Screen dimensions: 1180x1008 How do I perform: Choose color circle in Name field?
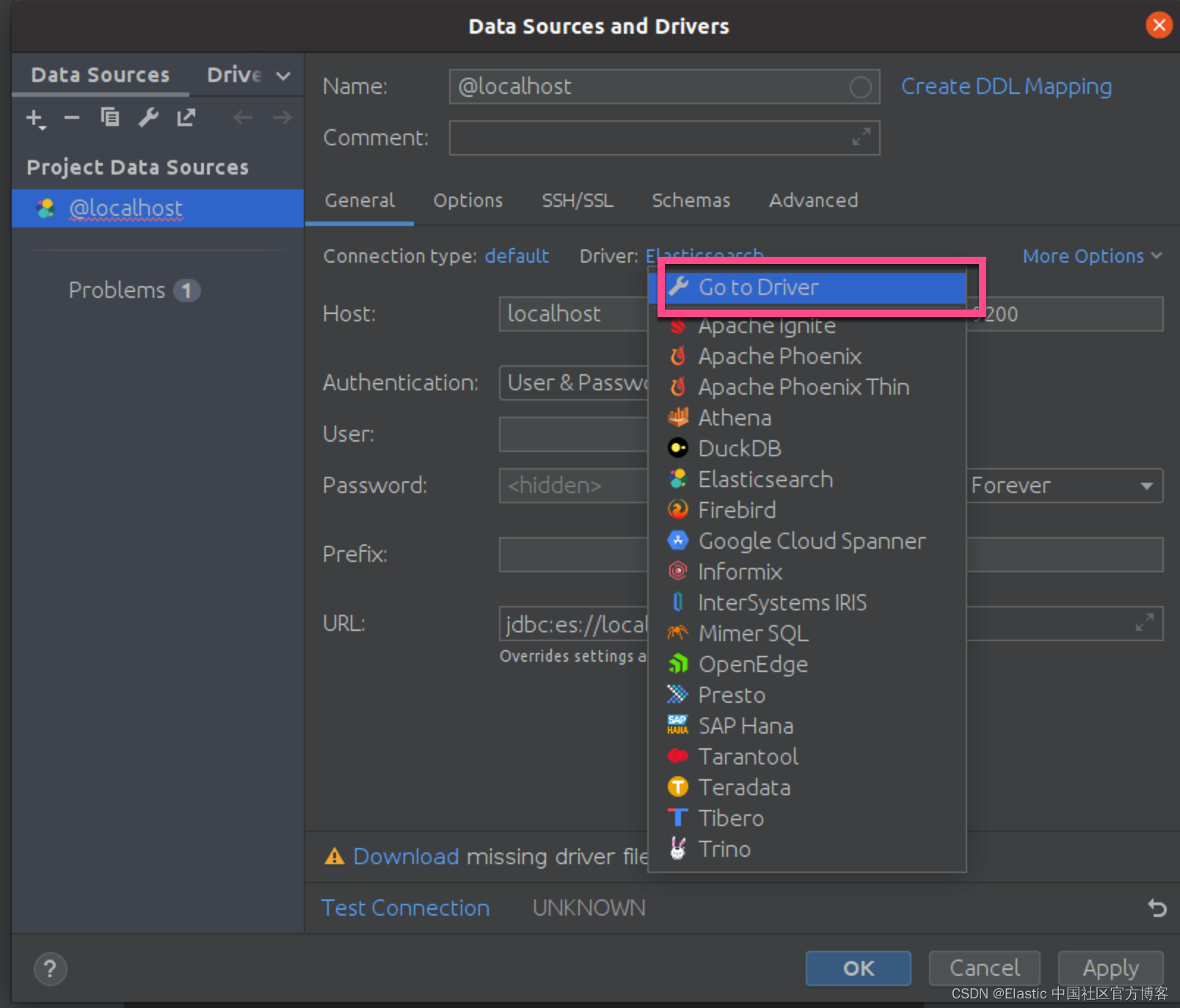[x=860, y=87]
